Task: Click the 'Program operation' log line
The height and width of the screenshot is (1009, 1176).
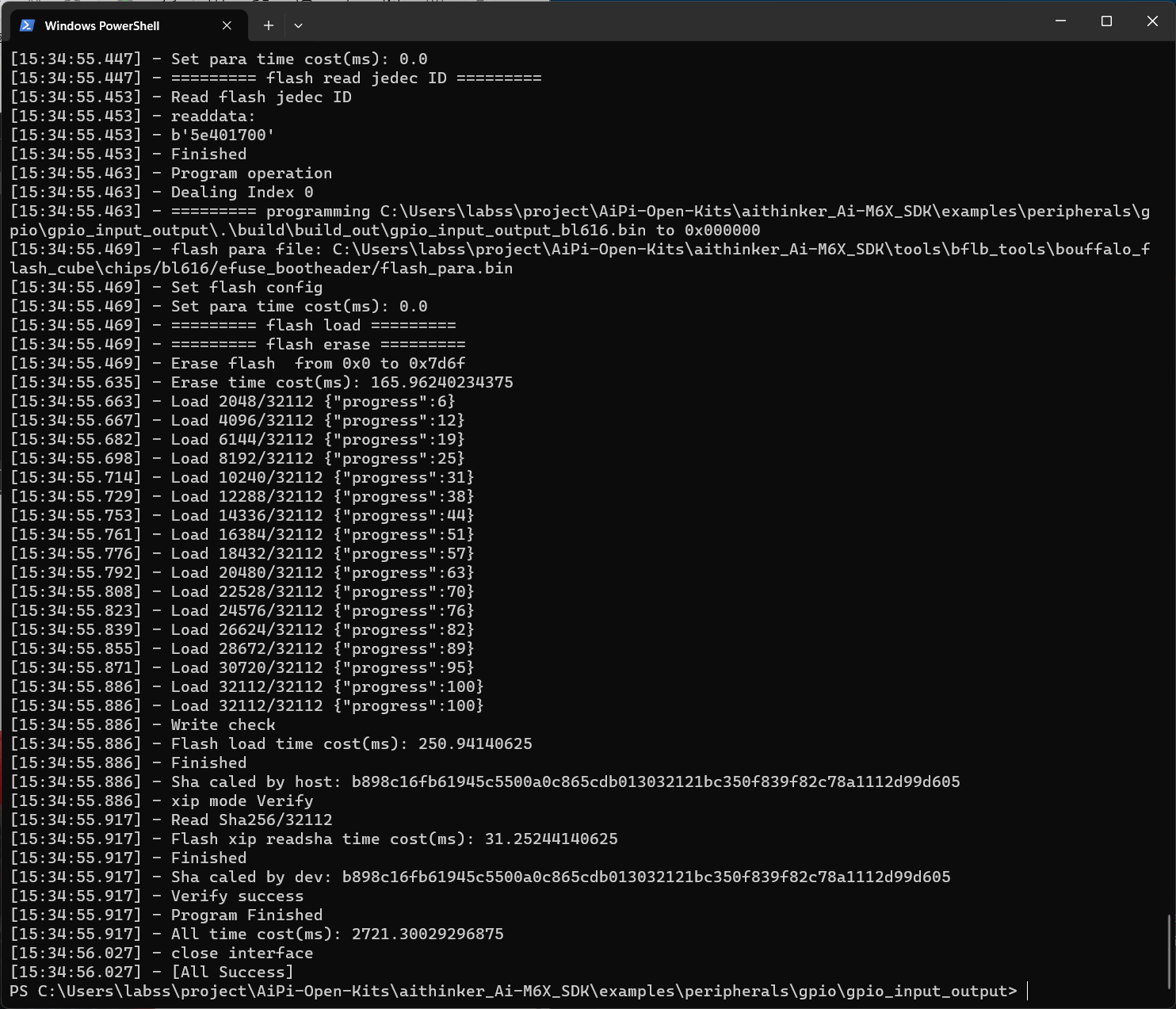Action: (170, 173)
